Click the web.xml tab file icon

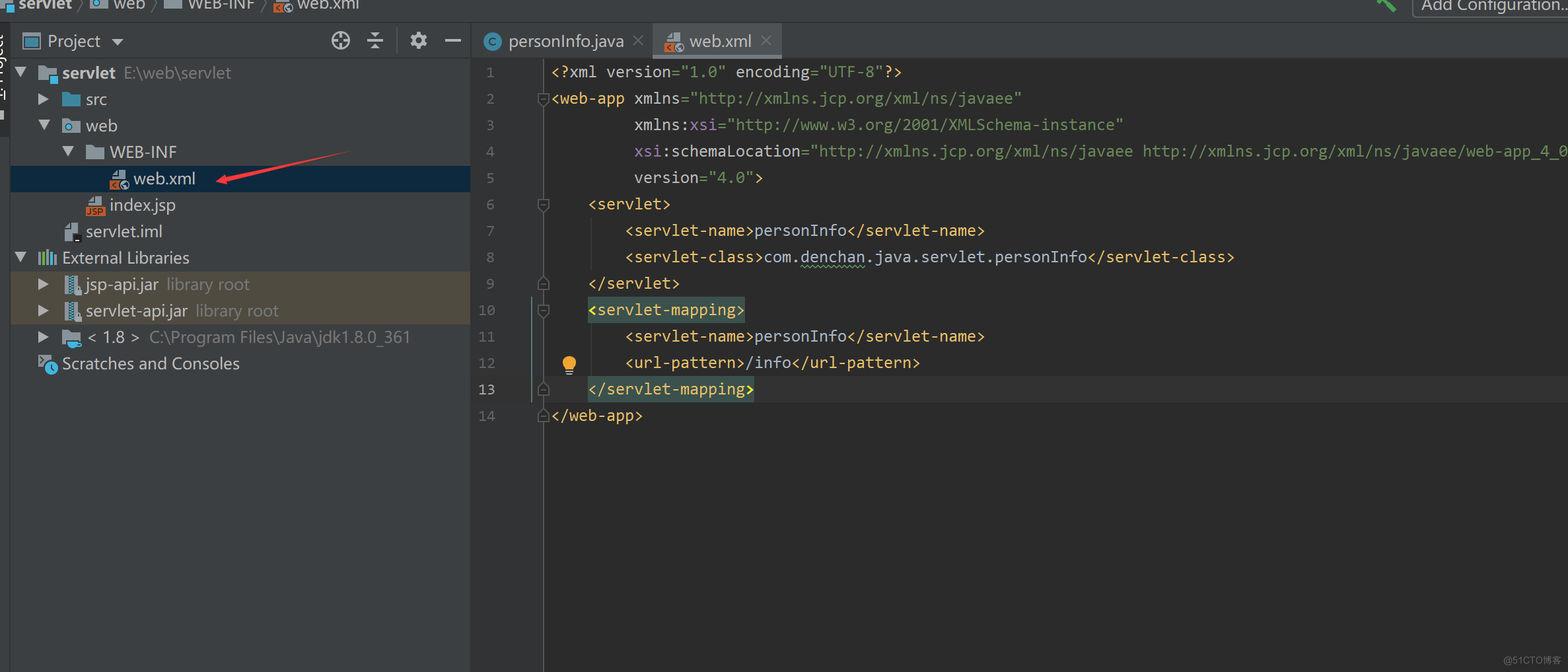(x=674, y=42)
